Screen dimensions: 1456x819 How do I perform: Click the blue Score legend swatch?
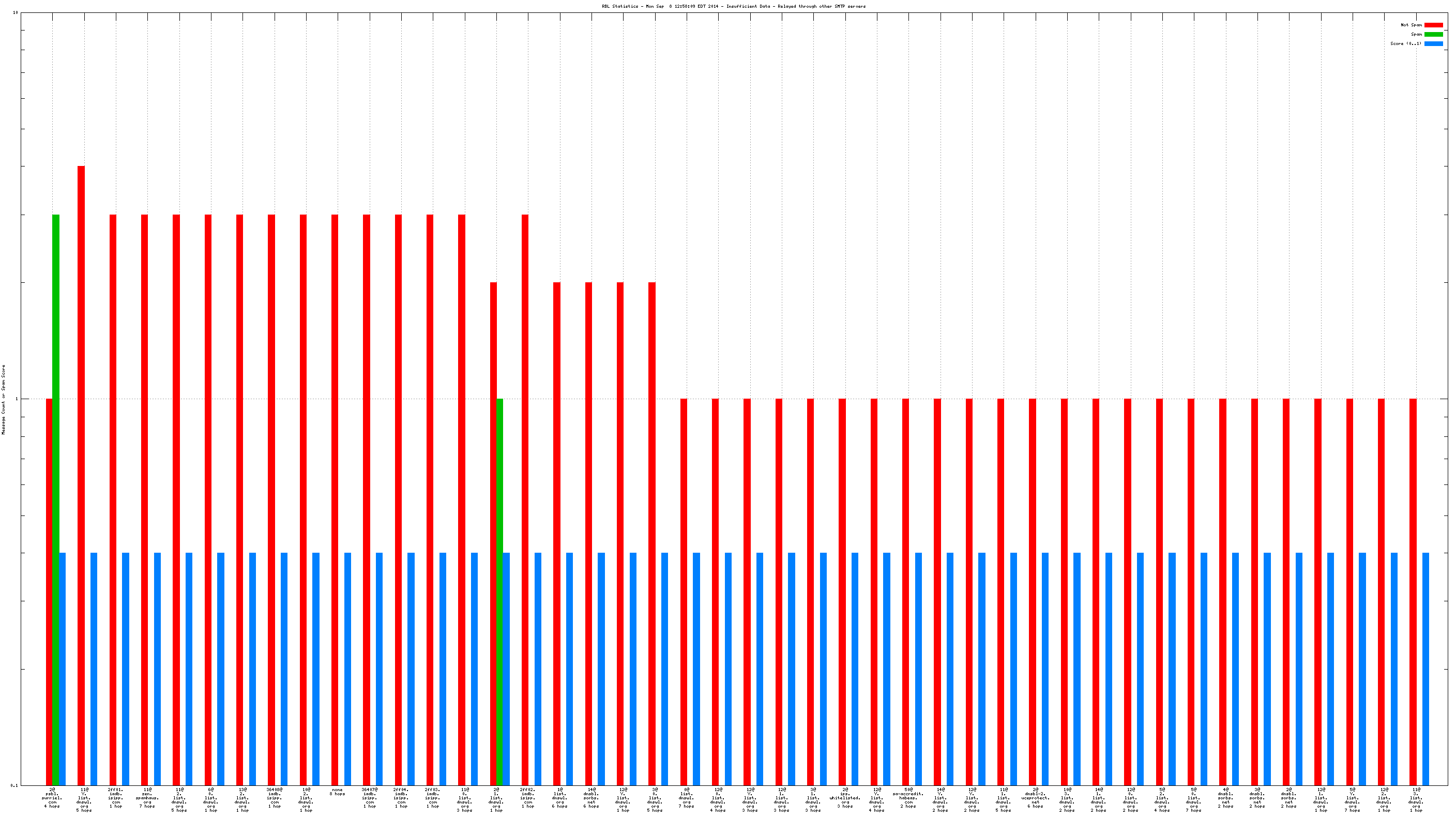click(1433, 43)
